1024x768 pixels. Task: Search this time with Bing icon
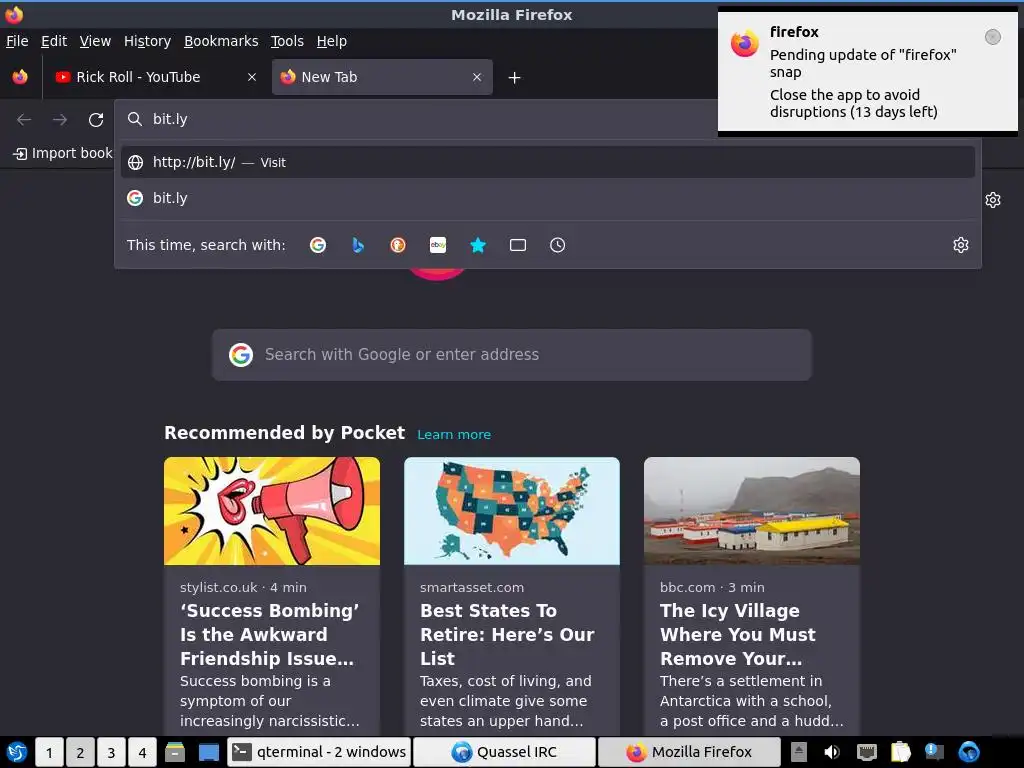click(358, 245)
